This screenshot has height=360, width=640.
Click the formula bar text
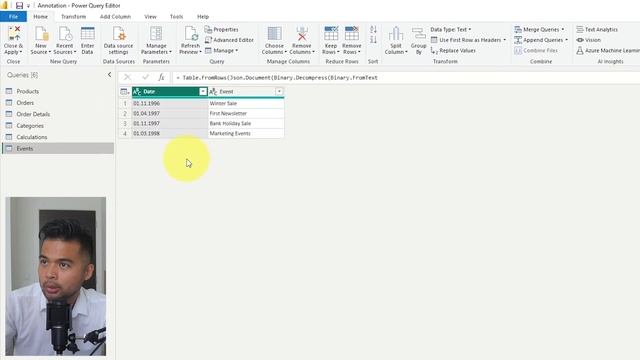(280, 78)
